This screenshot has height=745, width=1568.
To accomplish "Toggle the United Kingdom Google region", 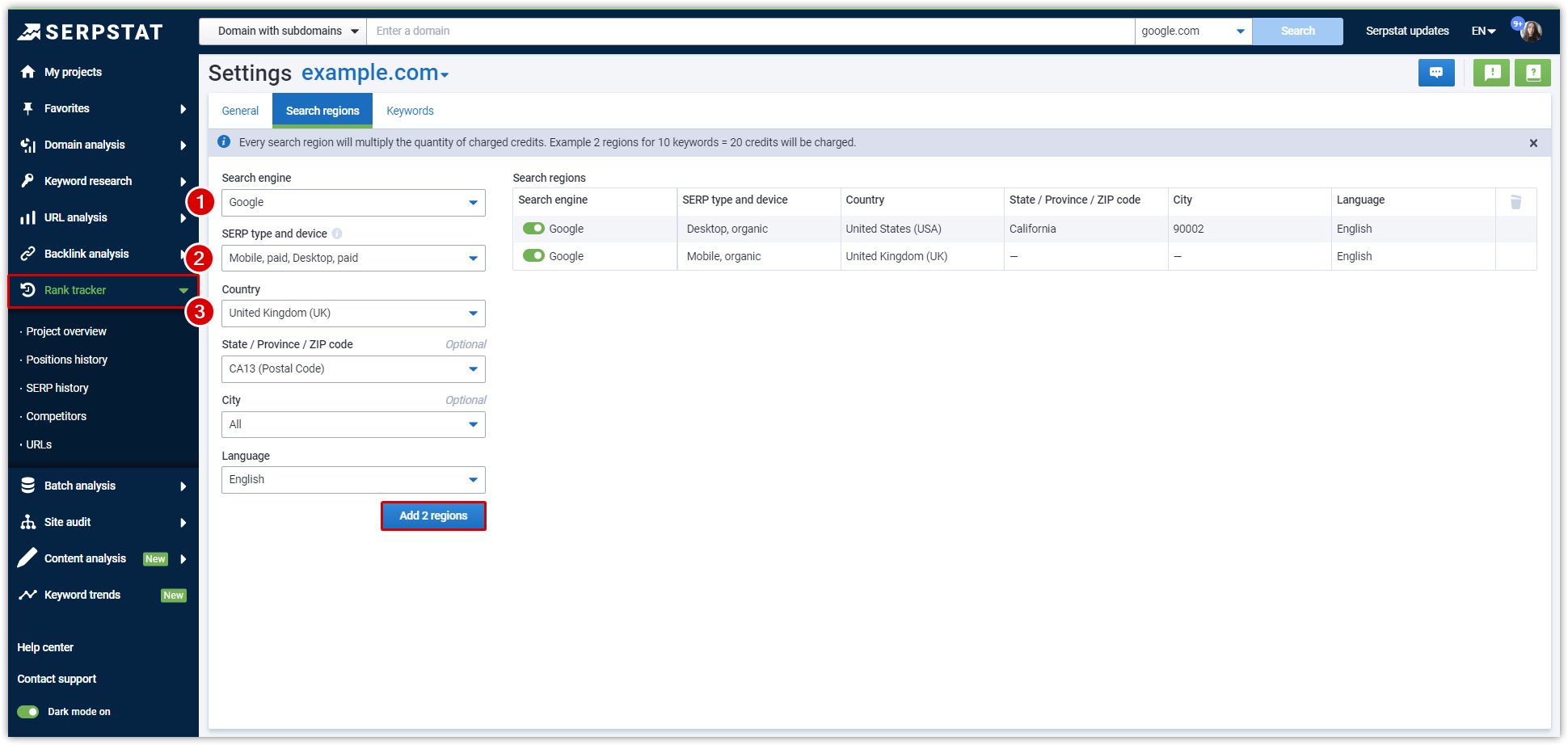I will tap(533, 256).
